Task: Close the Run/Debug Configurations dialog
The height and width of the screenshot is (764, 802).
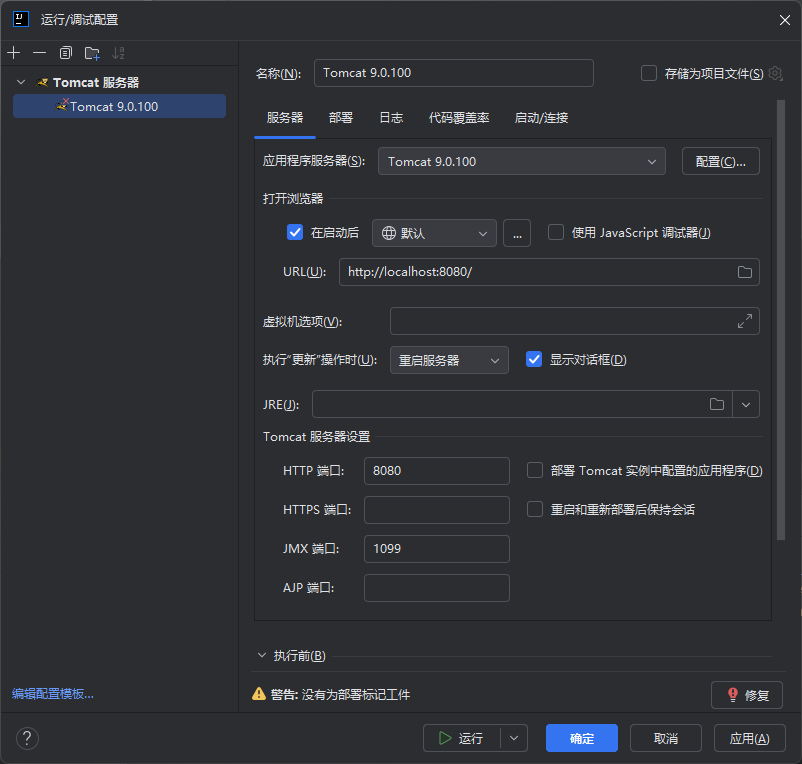Action: pyautogui.click(x=785, y=20)
